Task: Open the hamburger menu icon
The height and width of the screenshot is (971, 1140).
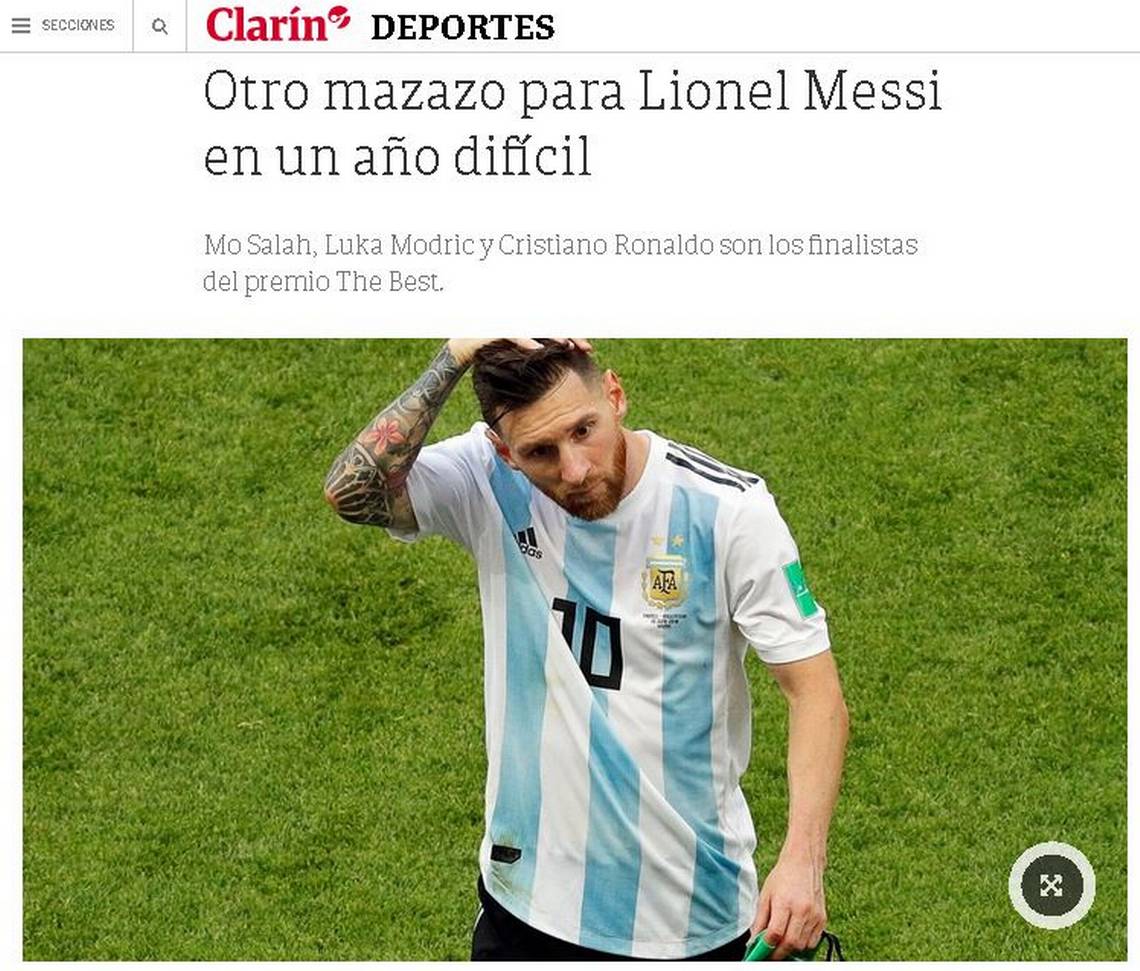Action: click(x=21, y=25)
